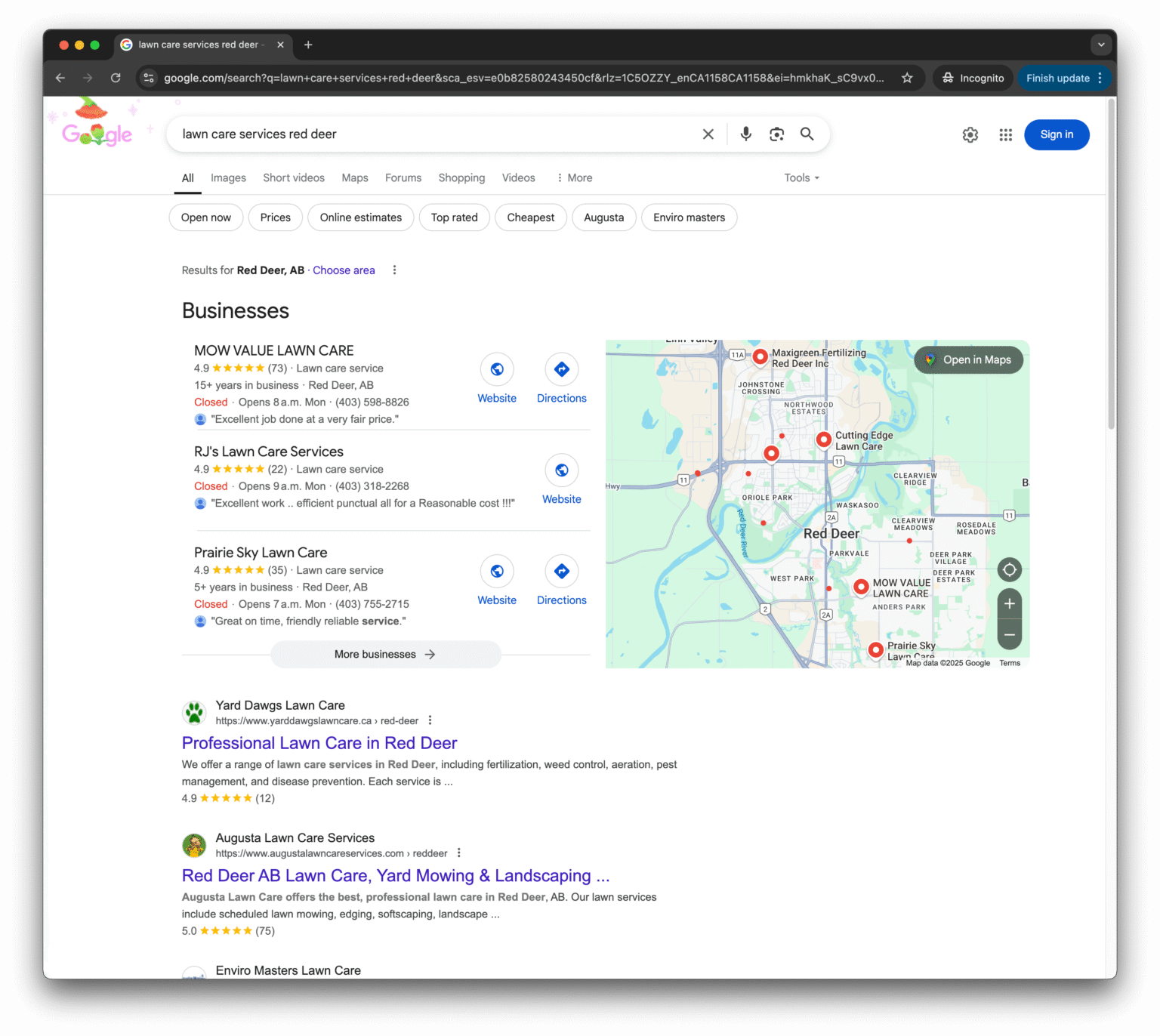This screenshot has width=1160, height=1036.
Task: Switch to the Images tab
Action: (x=228, y=178)
